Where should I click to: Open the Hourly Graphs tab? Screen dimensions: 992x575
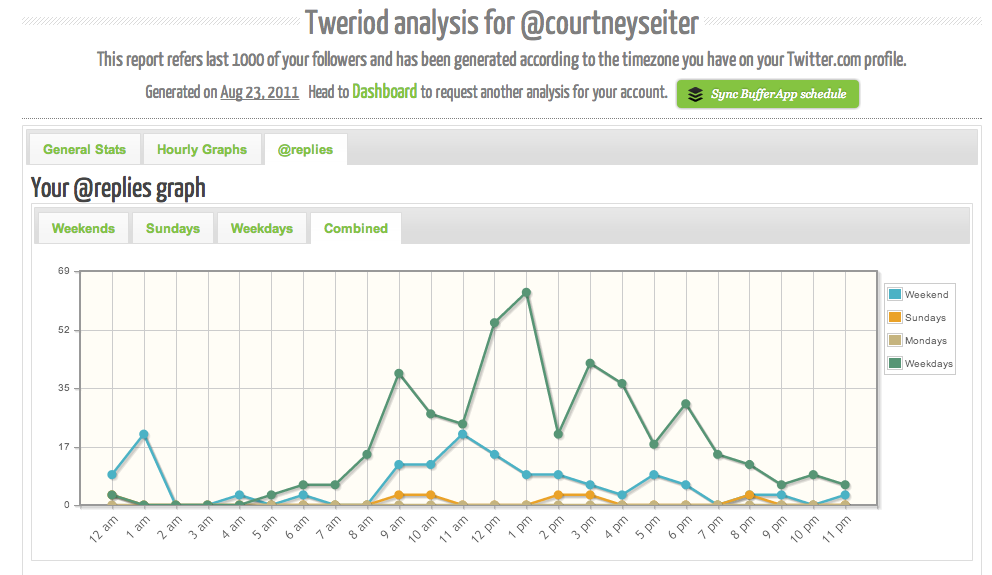coord(202,149)
